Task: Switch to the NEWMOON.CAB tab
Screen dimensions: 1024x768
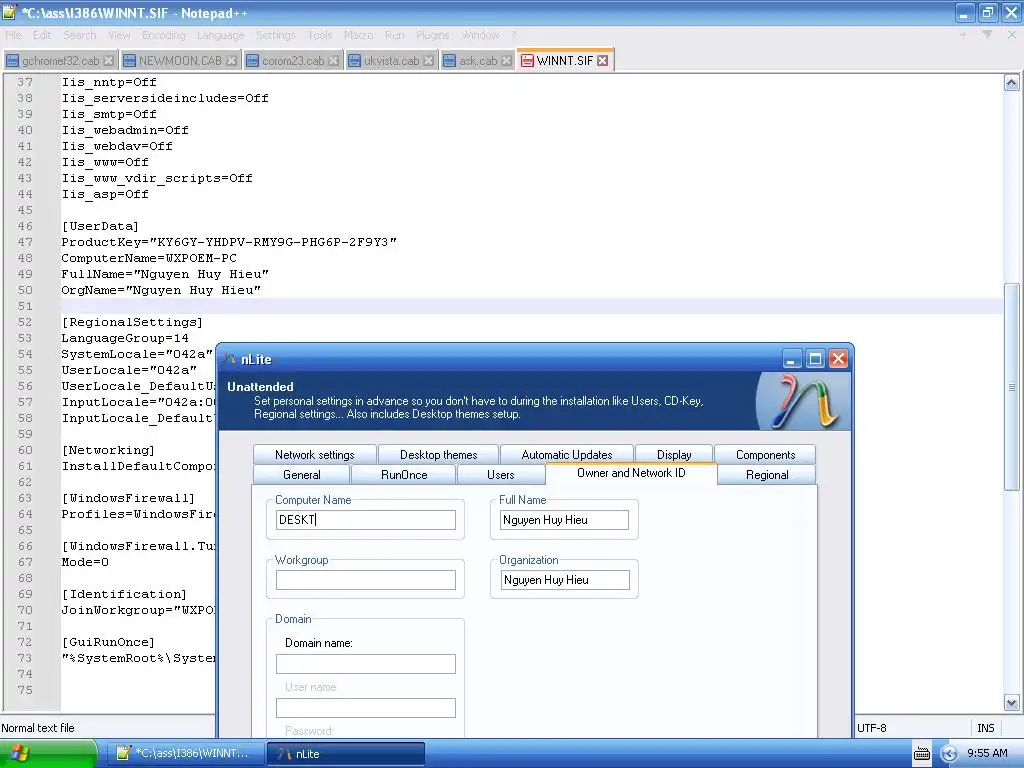Action: tap(180, 61)
